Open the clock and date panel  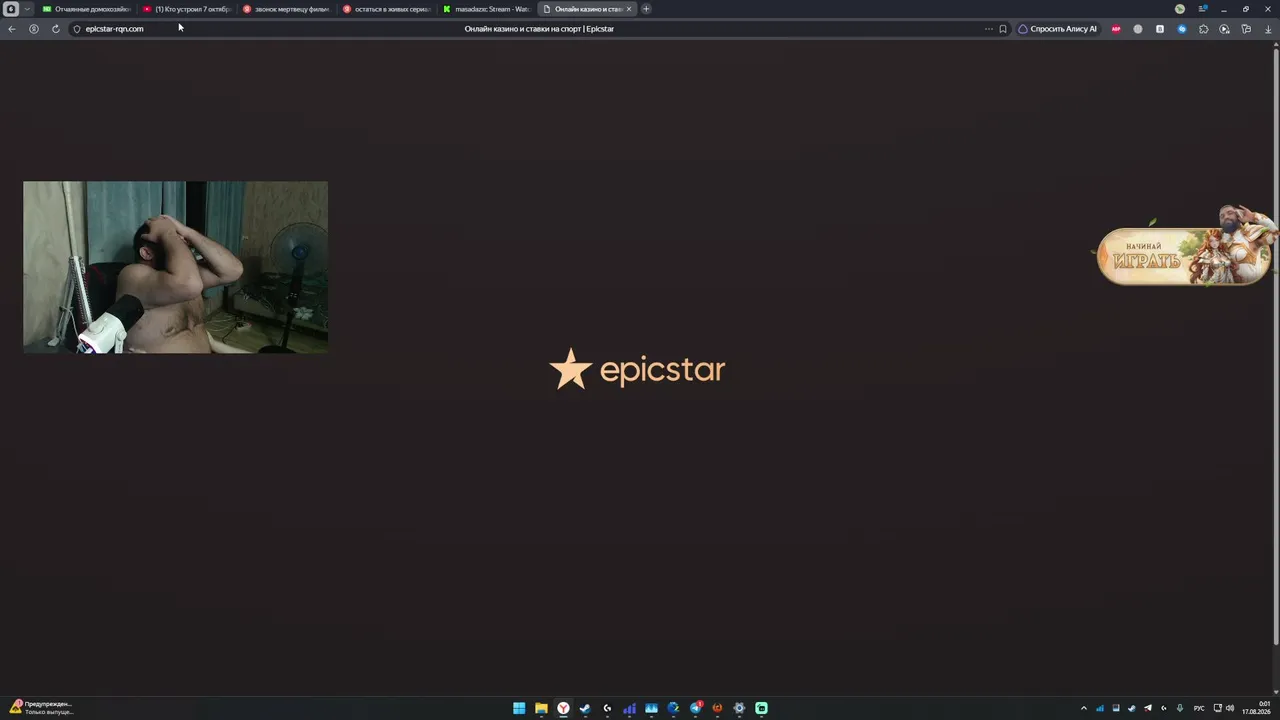pos(1257,708)
